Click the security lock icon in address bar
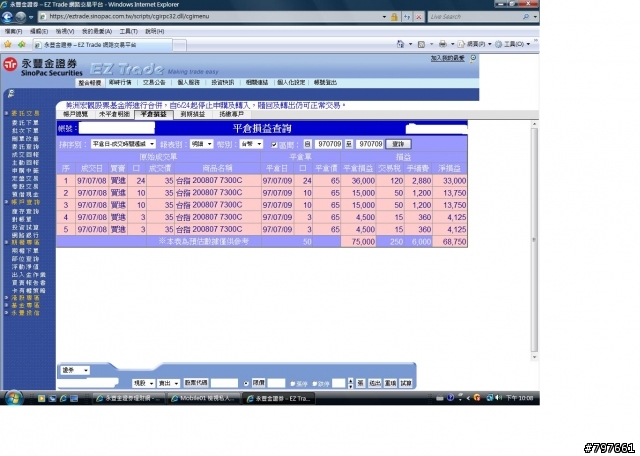640x456 pixels. pyautogui.click(x=394, y=17)
